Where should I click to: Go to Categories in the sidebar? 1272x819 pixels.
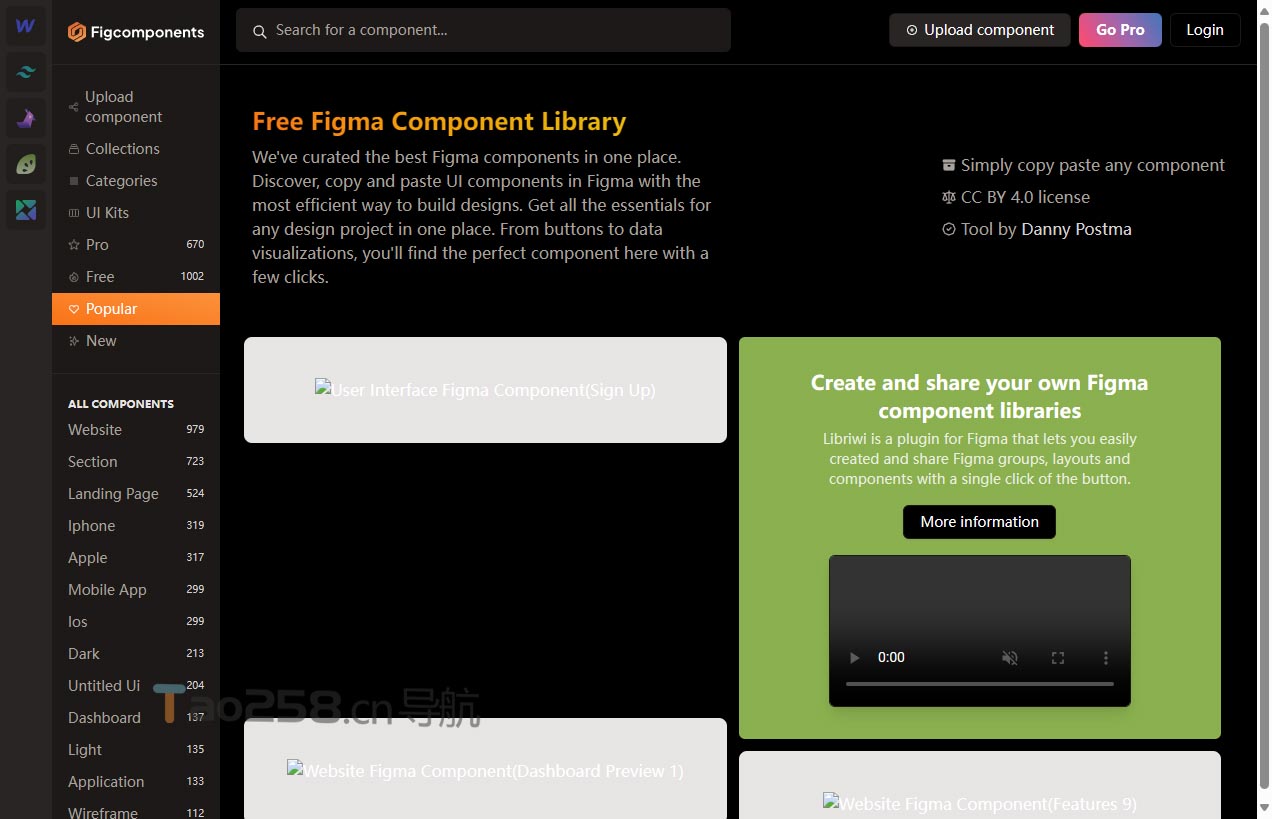(x=136, y=181)
